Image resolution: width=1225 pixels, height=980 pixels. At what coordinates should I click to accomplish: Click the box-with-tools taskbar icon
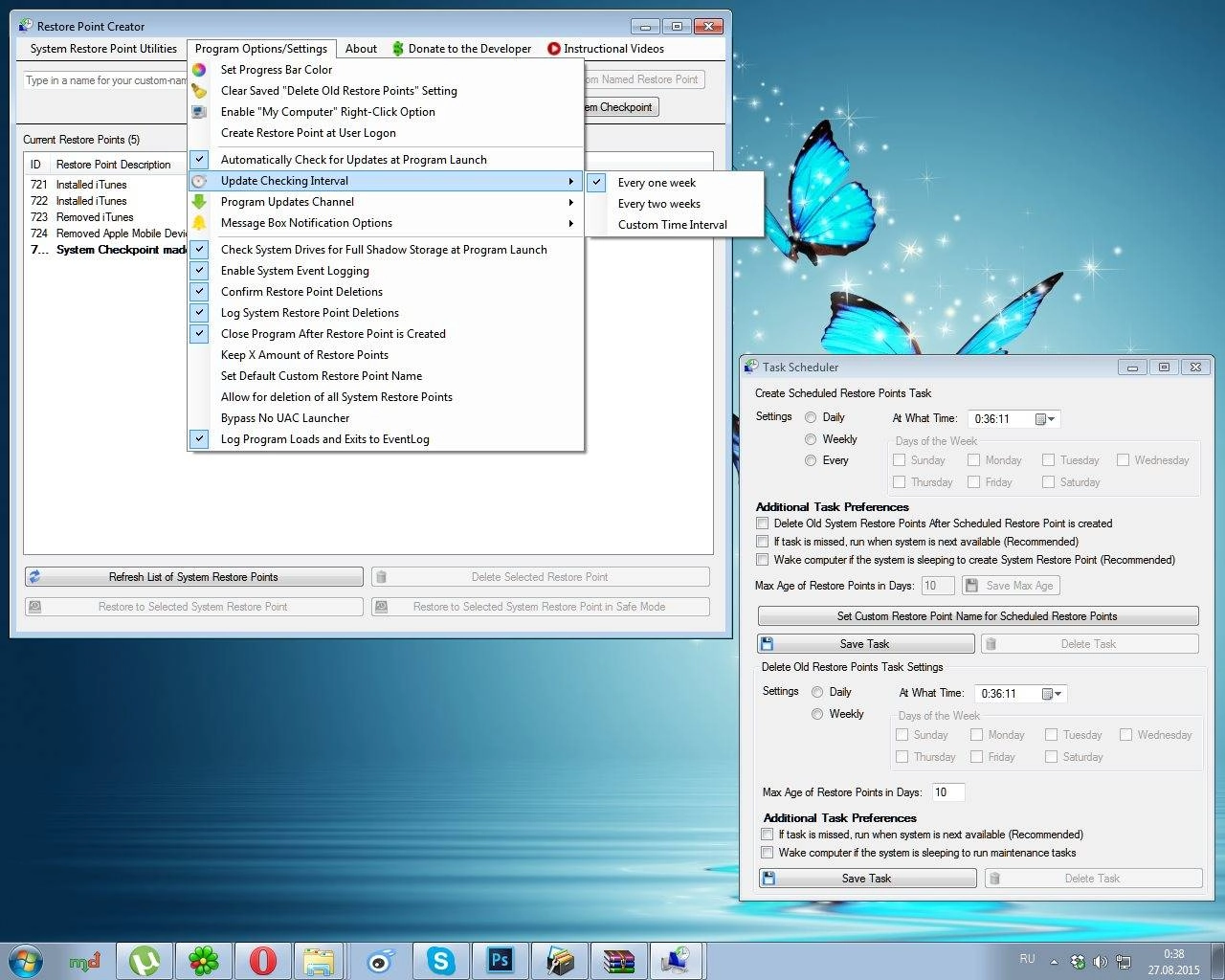pos(559,961)
